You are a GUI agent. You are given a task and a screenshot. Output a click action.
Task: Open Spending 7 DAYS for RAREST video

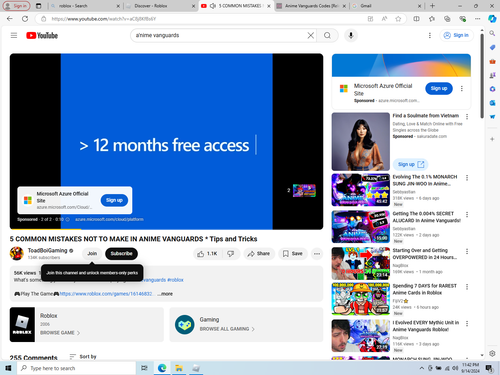(x=361, y=299)
